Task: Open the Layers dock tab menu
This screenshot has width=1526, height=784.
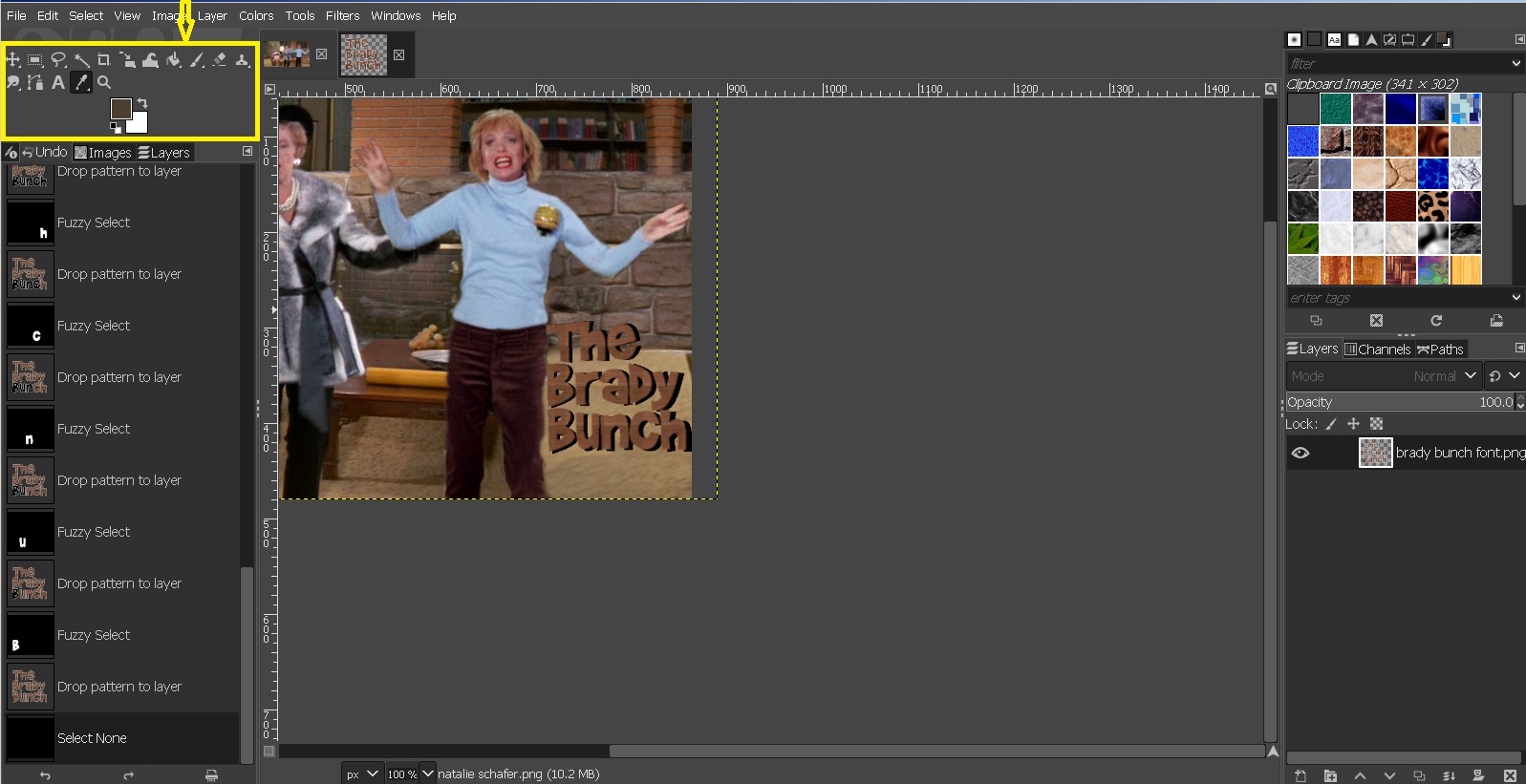Action: tap(1519, 349)
